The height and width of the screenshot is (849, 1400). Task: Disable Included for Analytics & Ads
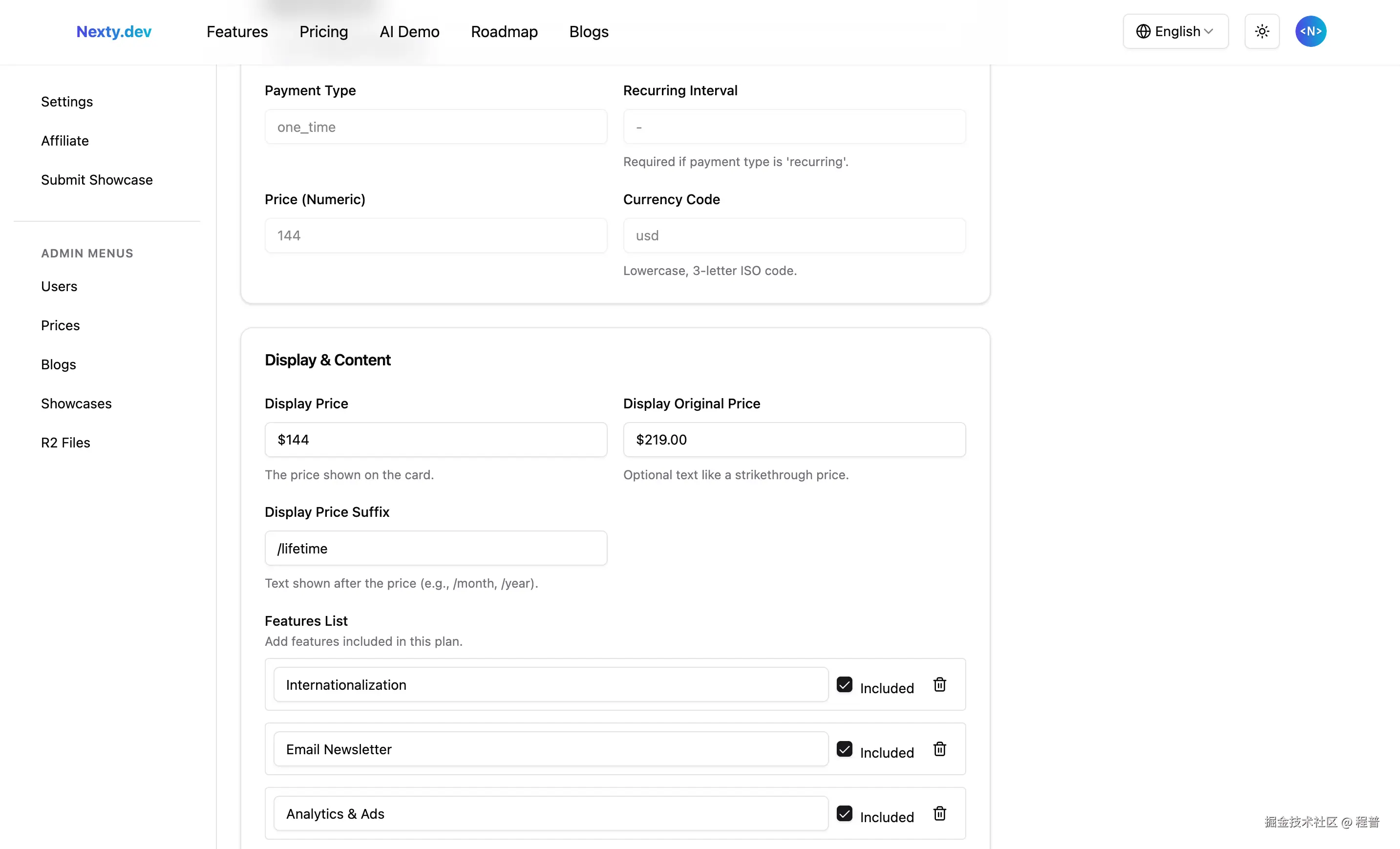tap(844, 813)
